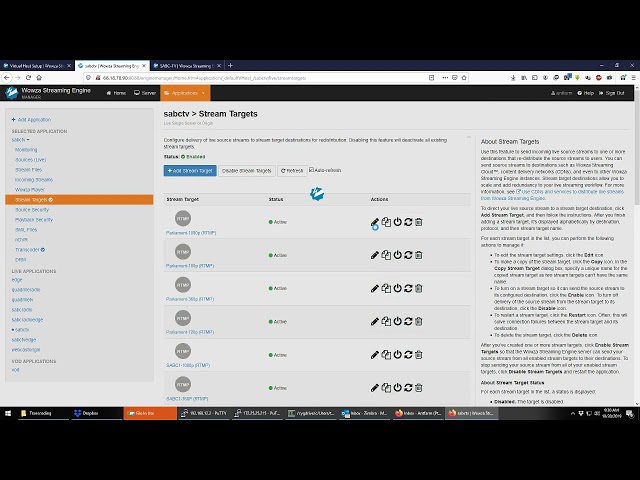Image resolution: width=640 pixels, height=480 pixels.
Task: Edit the Parliament-720p stream target
Action: click(x=375, y=322)
